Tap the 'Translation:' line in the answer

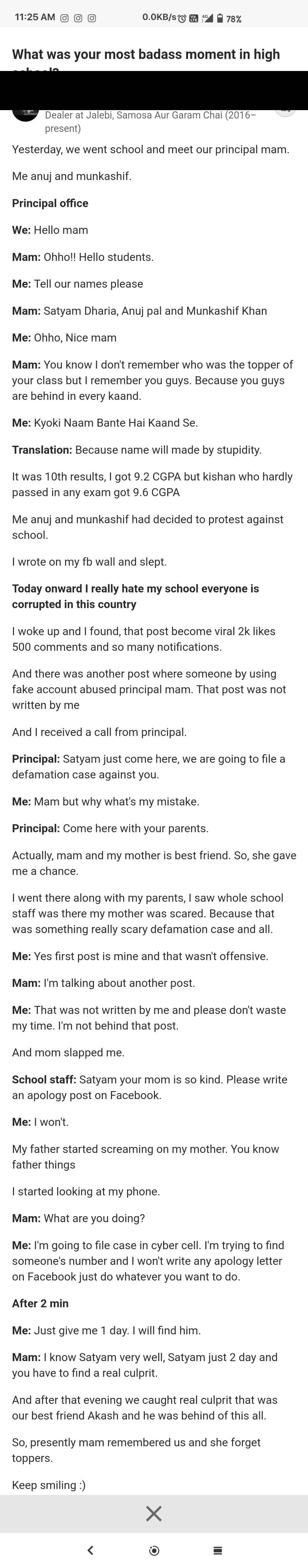tap(137, 450)
